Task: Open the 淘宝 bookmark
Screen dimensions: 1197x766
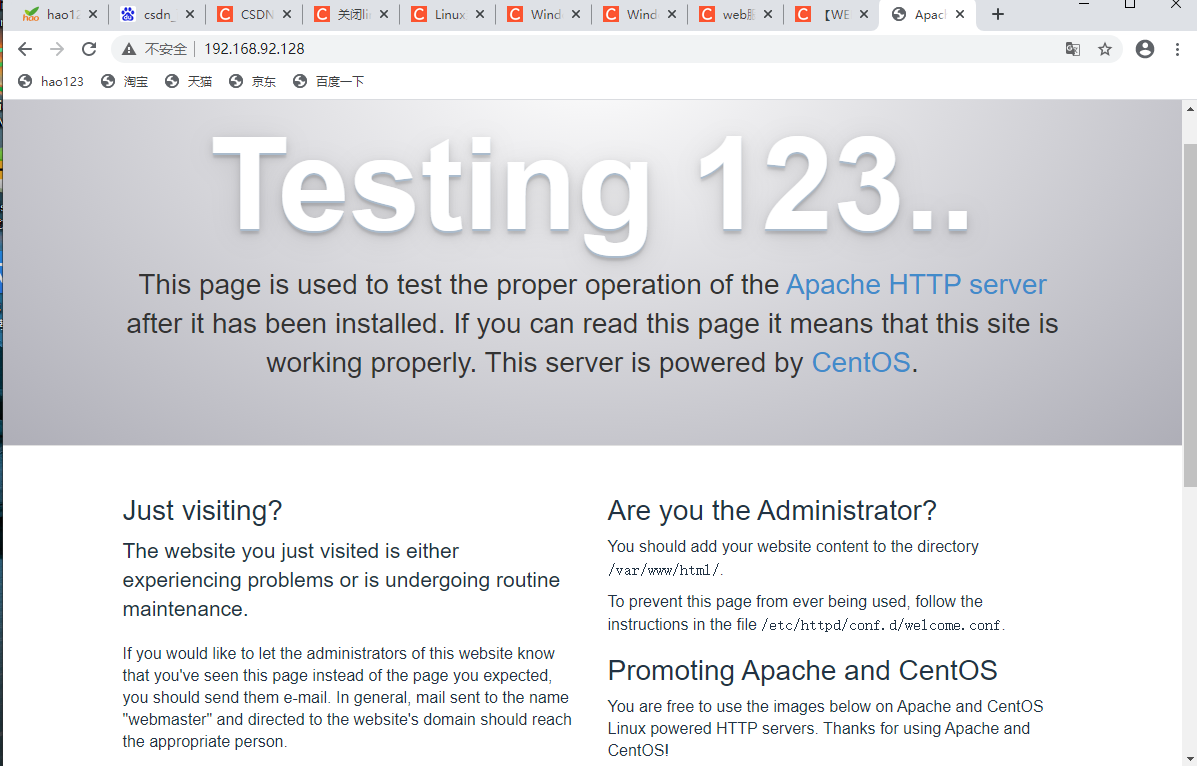Action: [124, 81]
